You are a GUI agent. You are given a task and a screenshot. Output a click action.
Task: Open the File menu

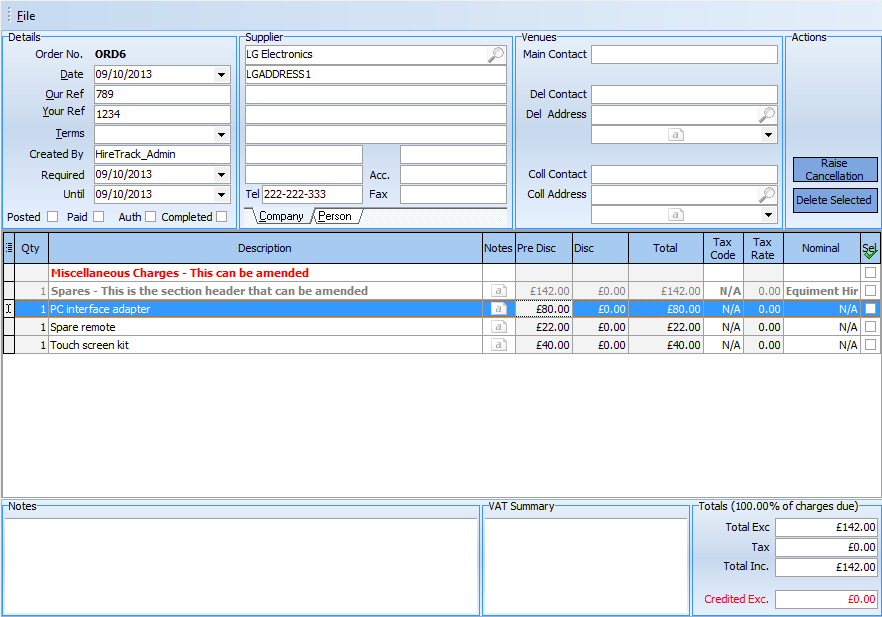(x=26, y=16)
